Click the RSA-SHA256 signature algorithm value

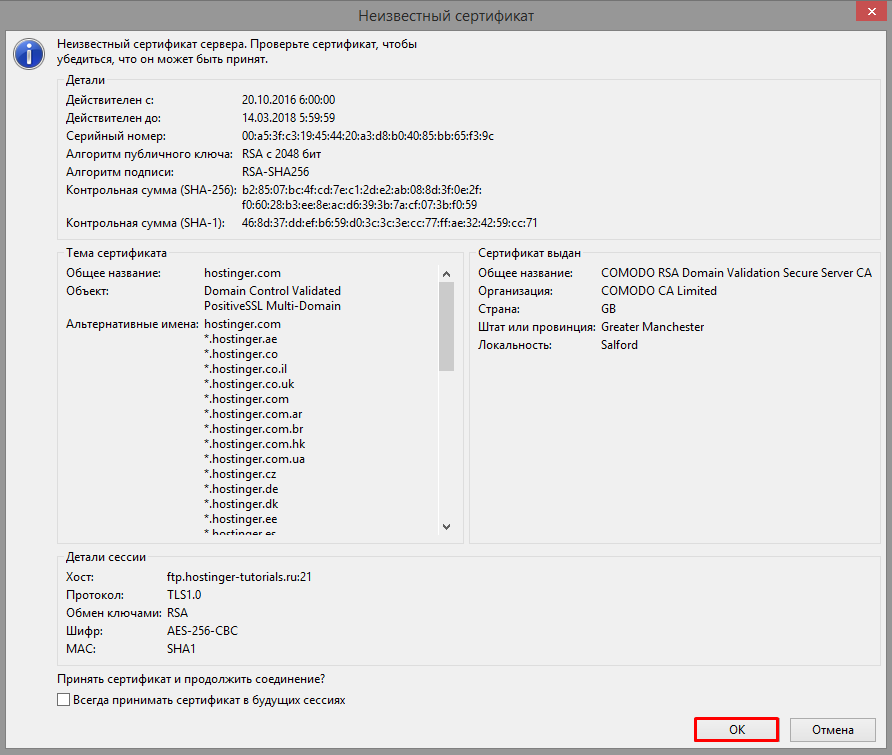(275, 172)
